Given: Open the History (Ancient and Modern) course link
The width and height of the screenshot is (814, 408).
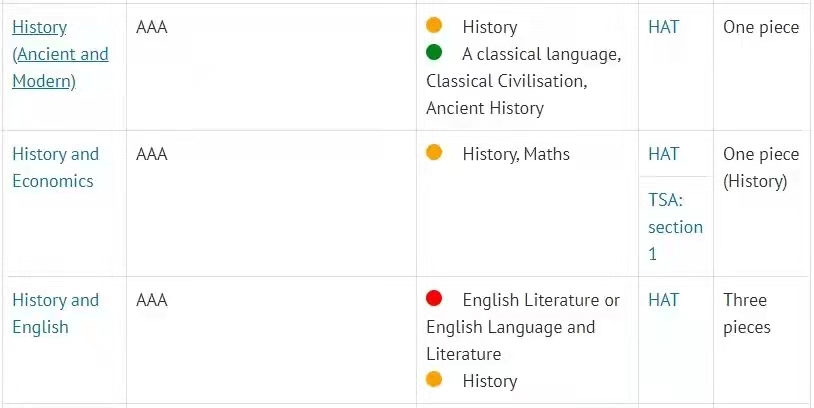Looking at the screenshot, I should coord(60,54).
